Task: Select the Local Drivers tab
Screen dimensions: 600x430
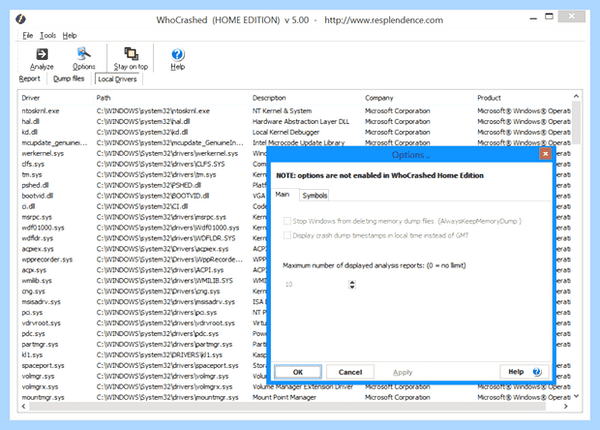Action: [117, 79]
